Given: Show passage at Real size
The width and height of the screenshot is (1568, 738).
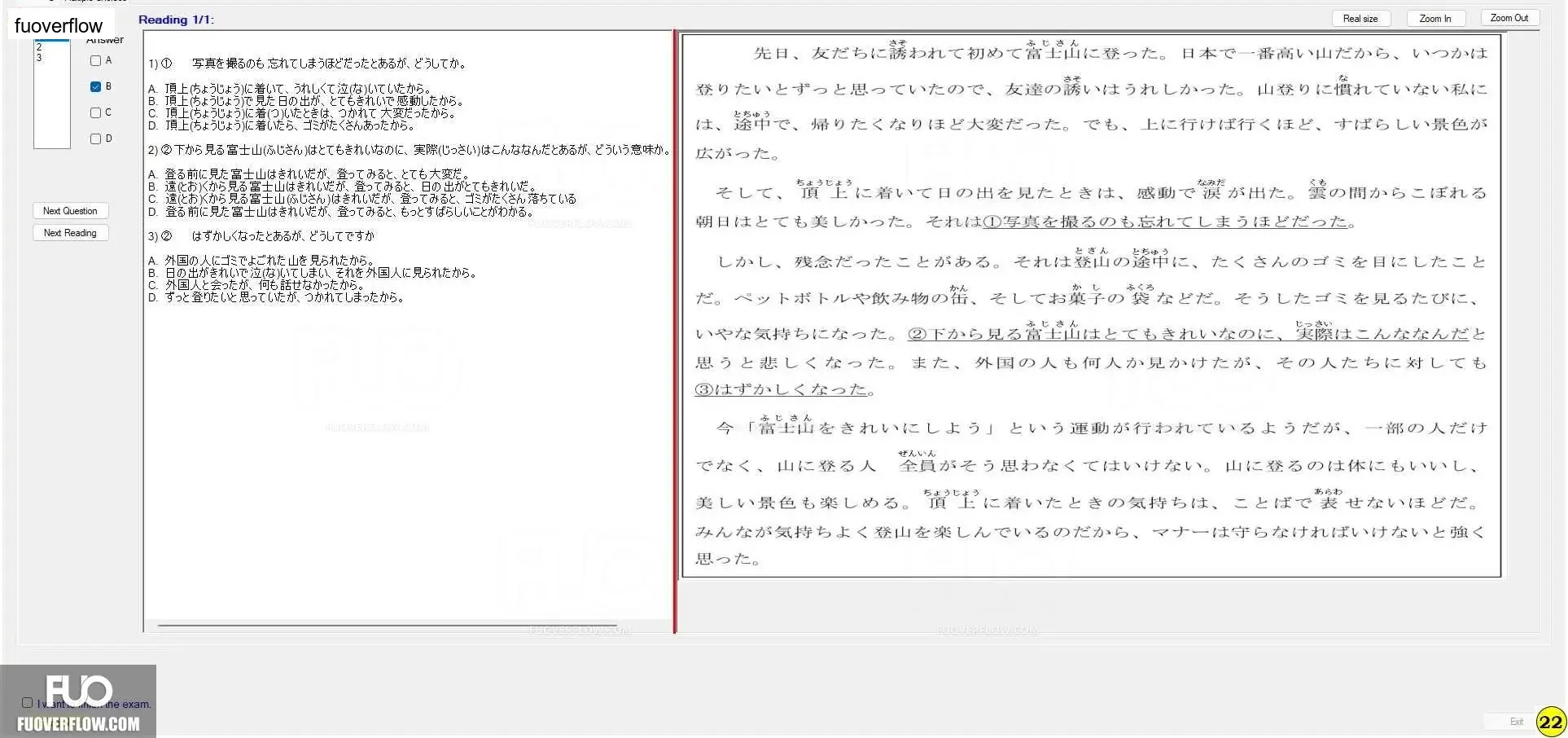Looking at the screenshot, I should pos(1360,19).
